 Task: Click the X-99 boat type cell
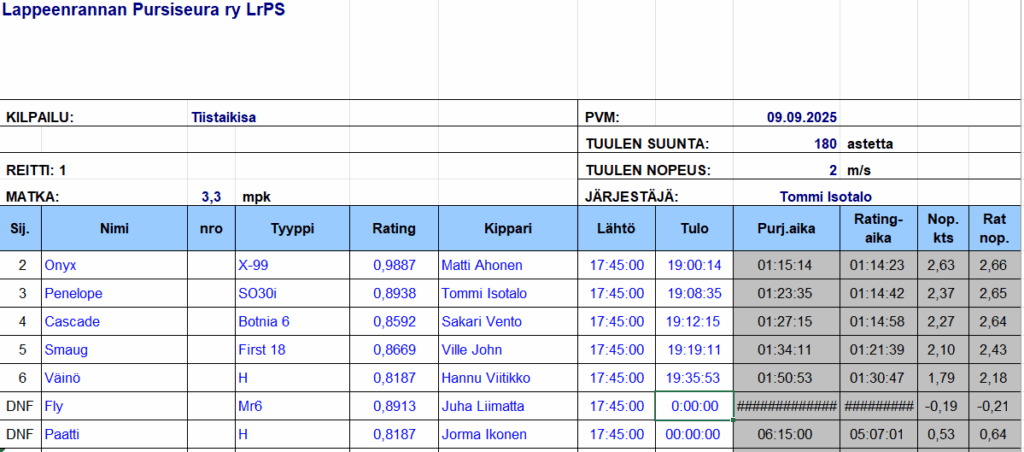click(253, 265)
